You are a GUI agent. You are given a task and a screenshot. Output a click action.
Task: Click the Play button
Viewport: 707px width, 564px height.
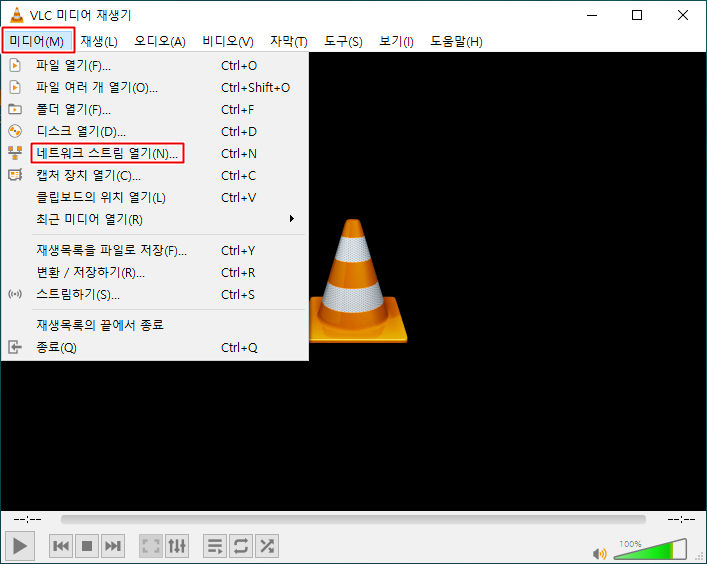coord(19,546)
